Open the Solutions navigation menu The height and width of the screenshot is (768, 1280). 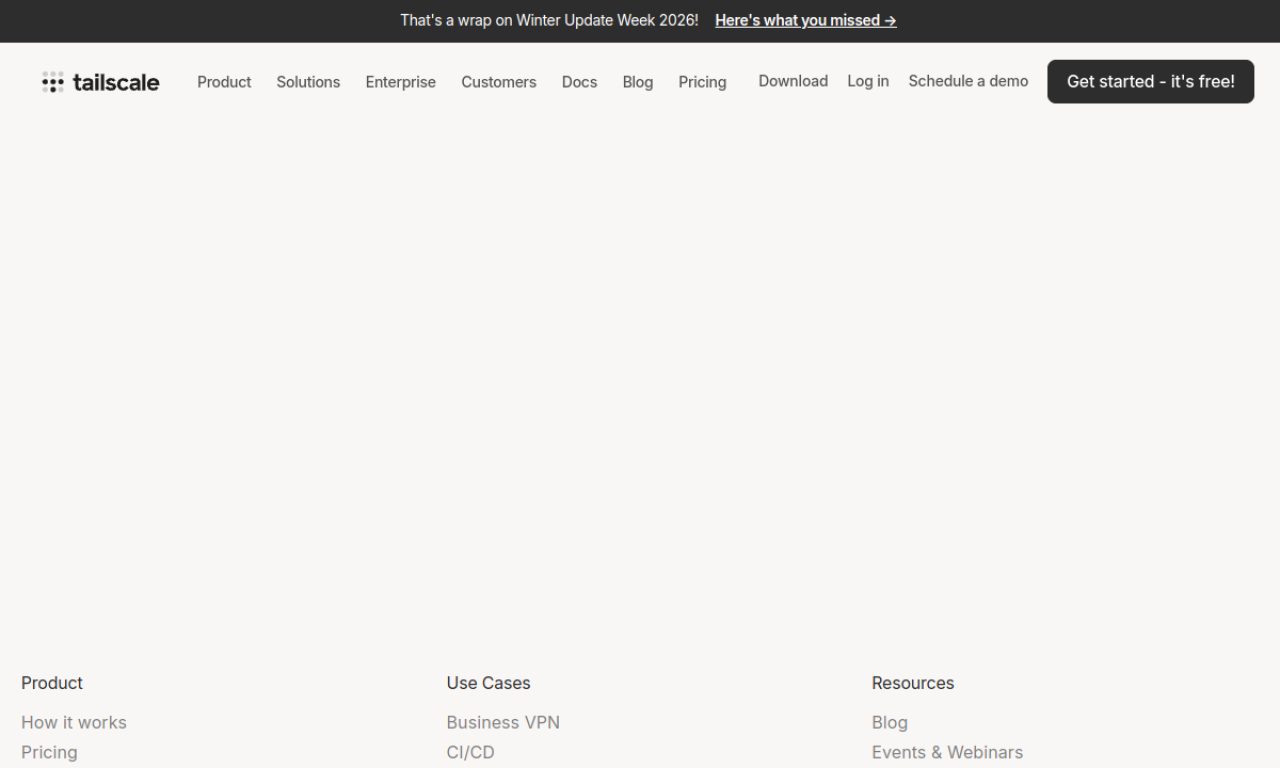[308, 82]
